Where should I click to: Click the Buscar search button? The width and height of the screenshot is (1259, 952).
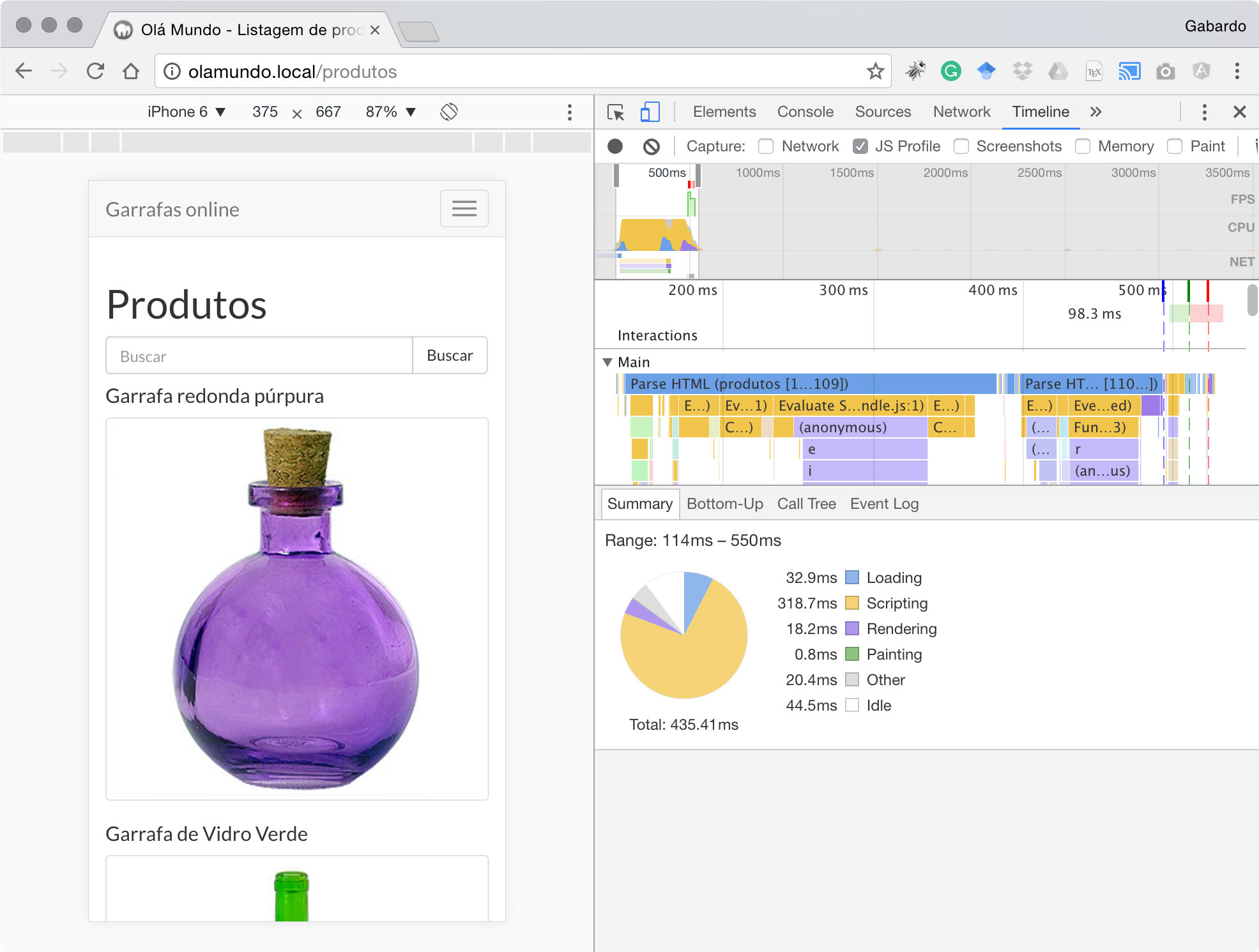450,356
